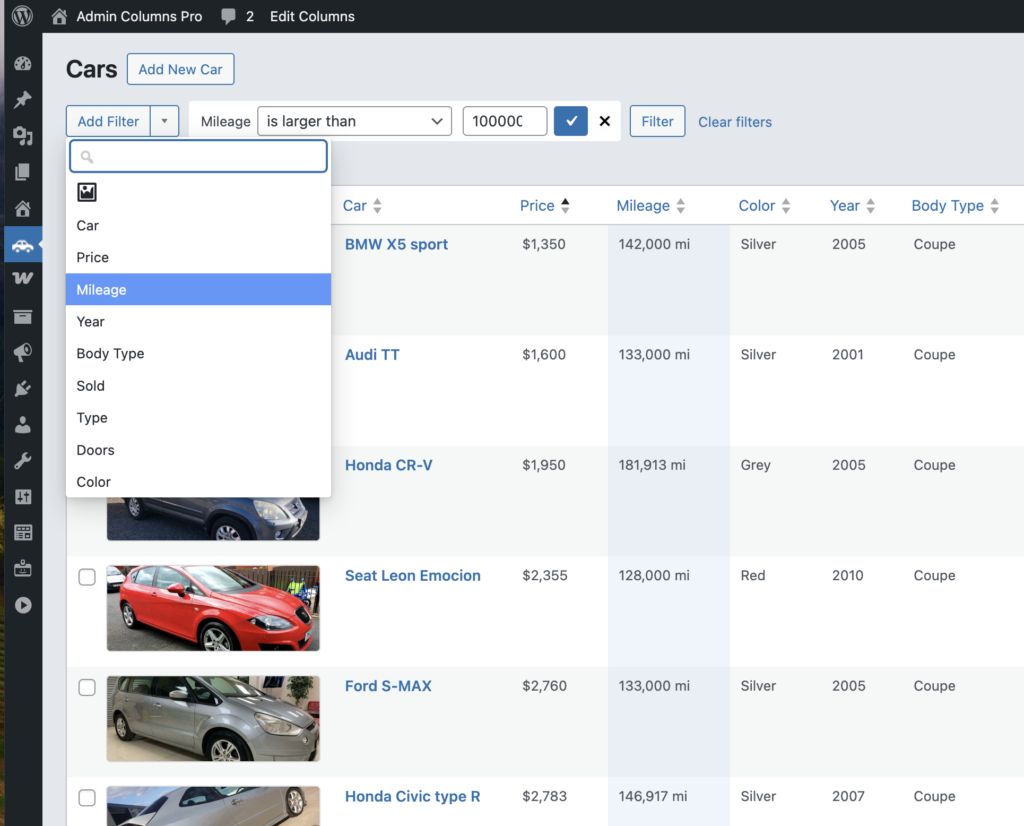Tick the checkbox for Seat Leon Emocion
Image resolution: width=1024 pixels, height=826 pixels.
[x=87, y=577]
